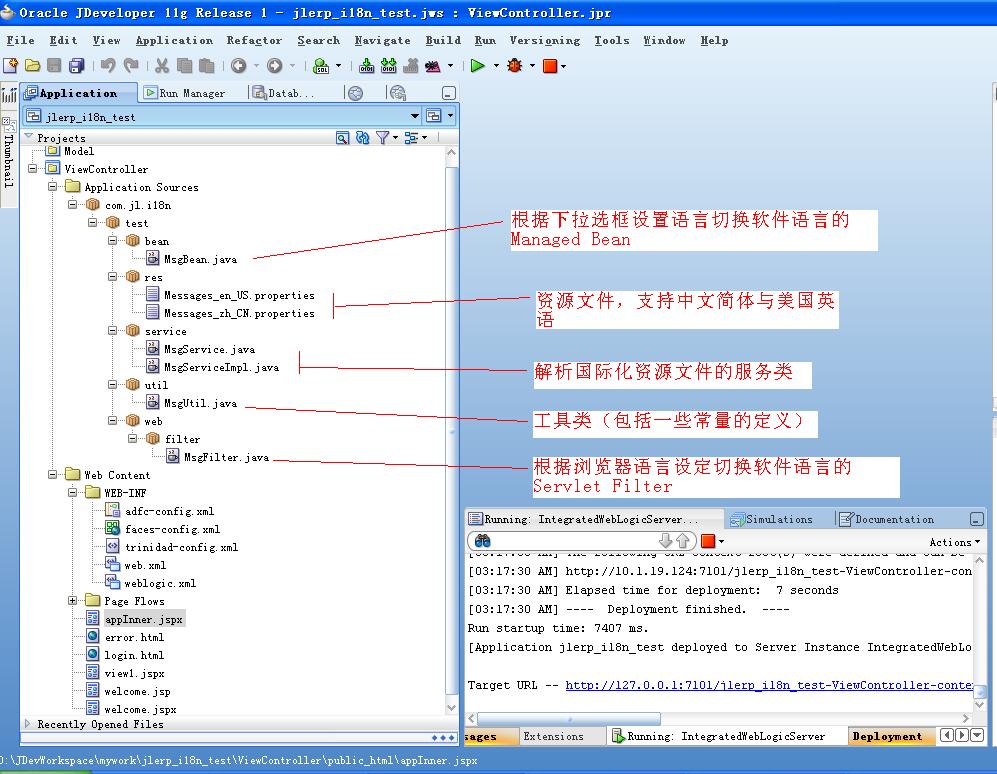
Task: Select appInner.jspx in Web Content
Action: 144,619
